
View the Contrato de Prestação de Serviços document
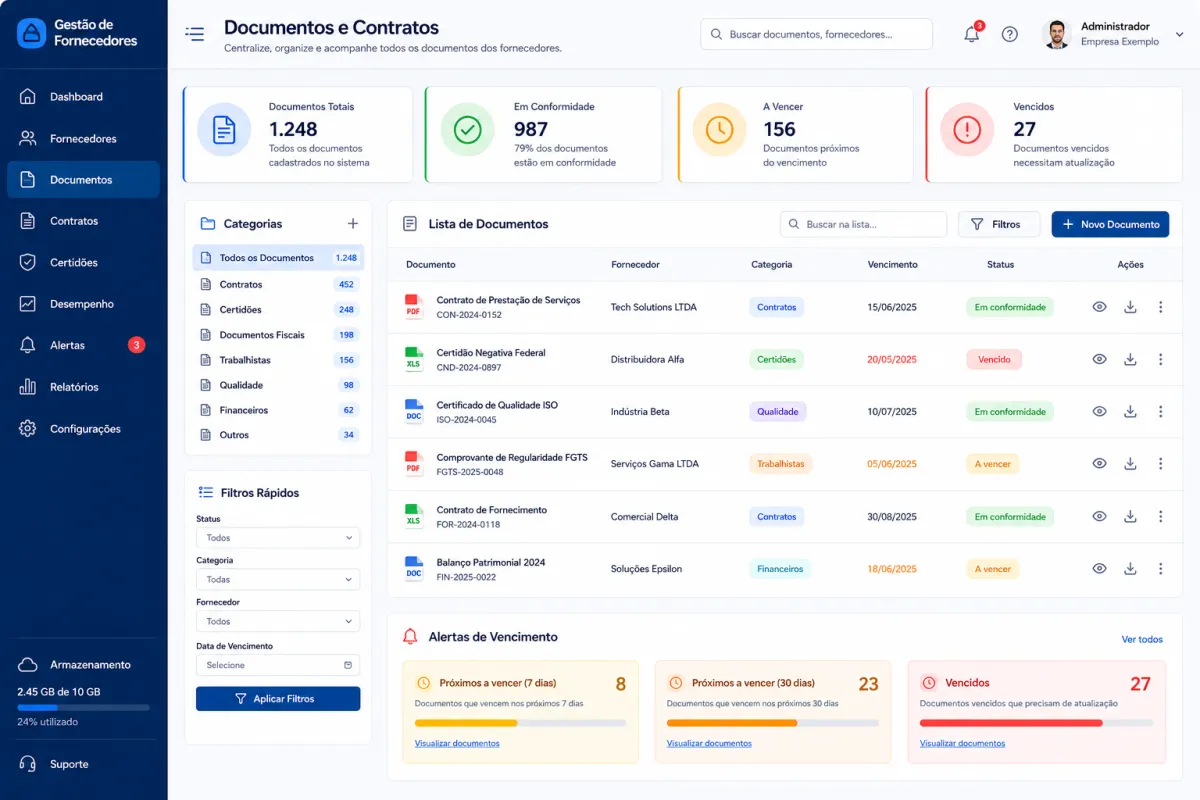coord(1099,307)
